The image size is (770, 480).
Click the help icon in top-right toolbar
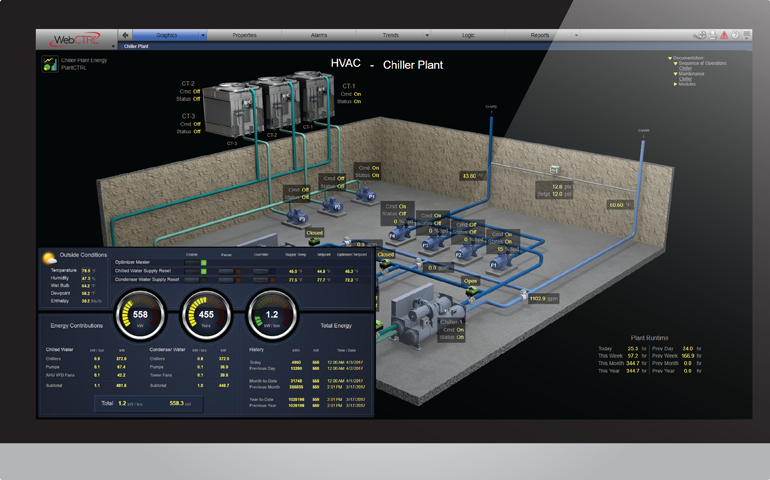(735, 35)
